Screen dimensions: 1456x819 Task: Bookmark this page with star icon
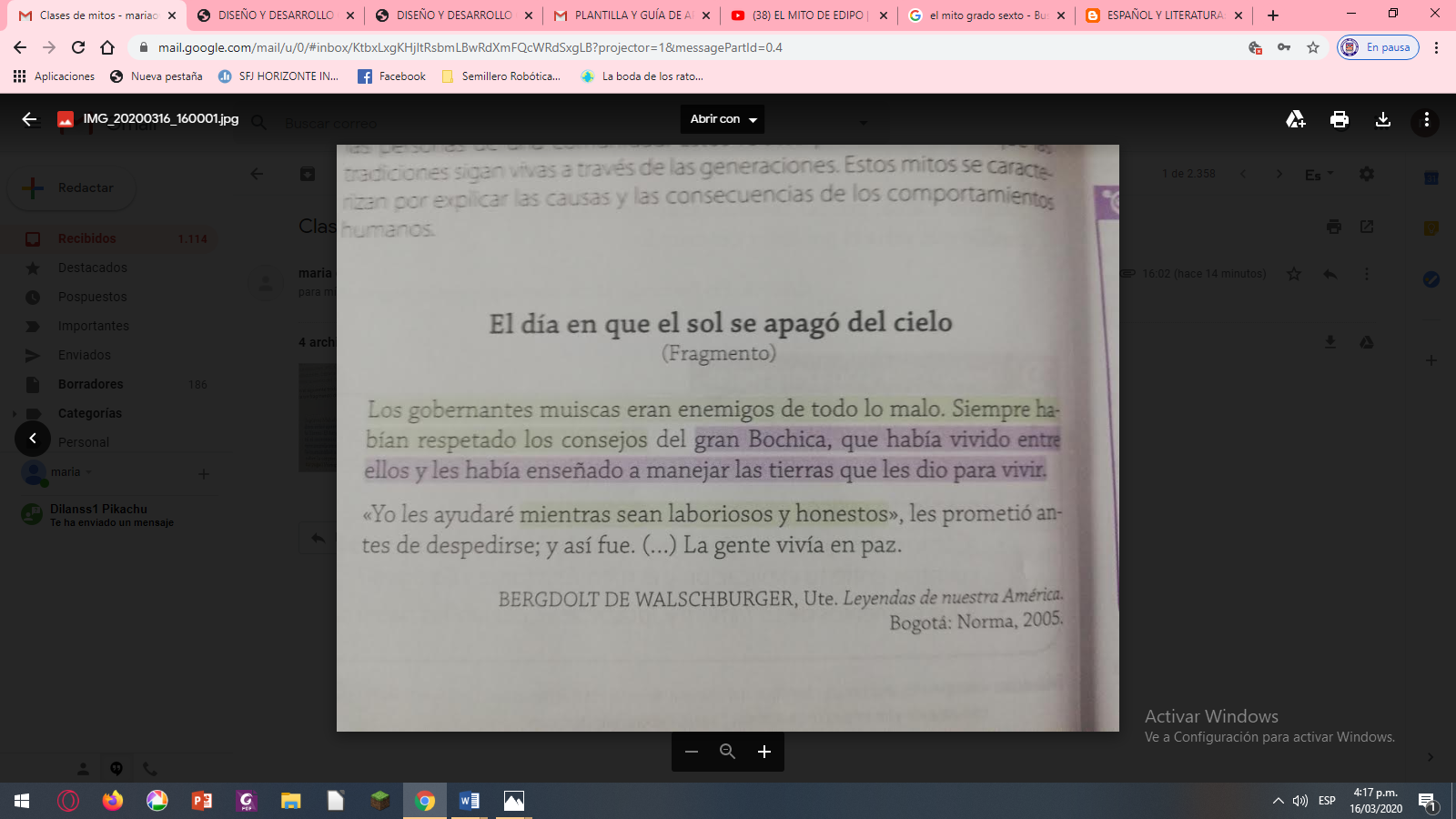pos(1313,47)
